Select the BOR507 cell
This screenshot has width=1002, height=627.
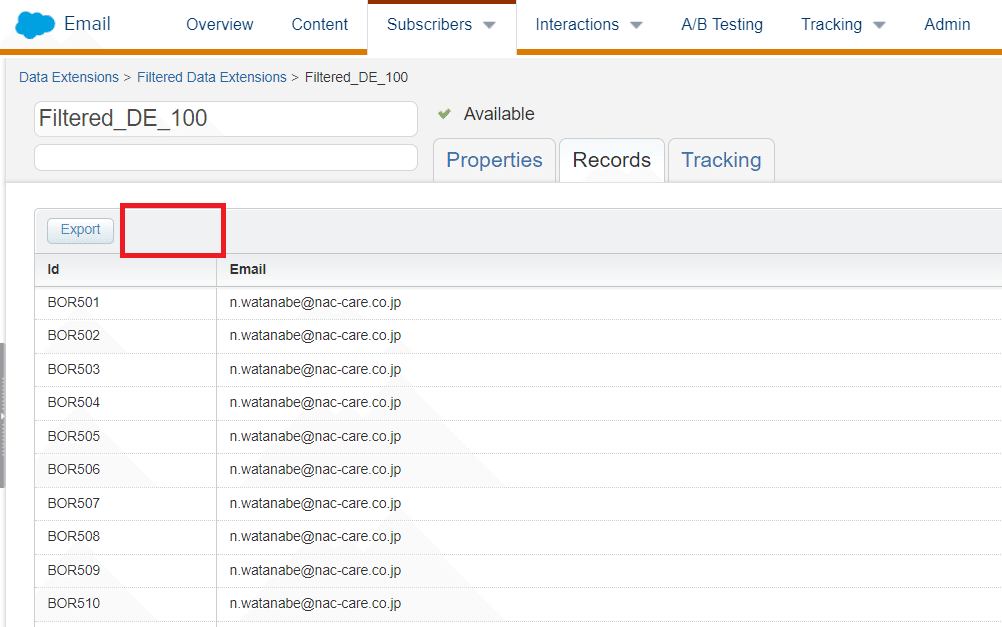[126, 504]
